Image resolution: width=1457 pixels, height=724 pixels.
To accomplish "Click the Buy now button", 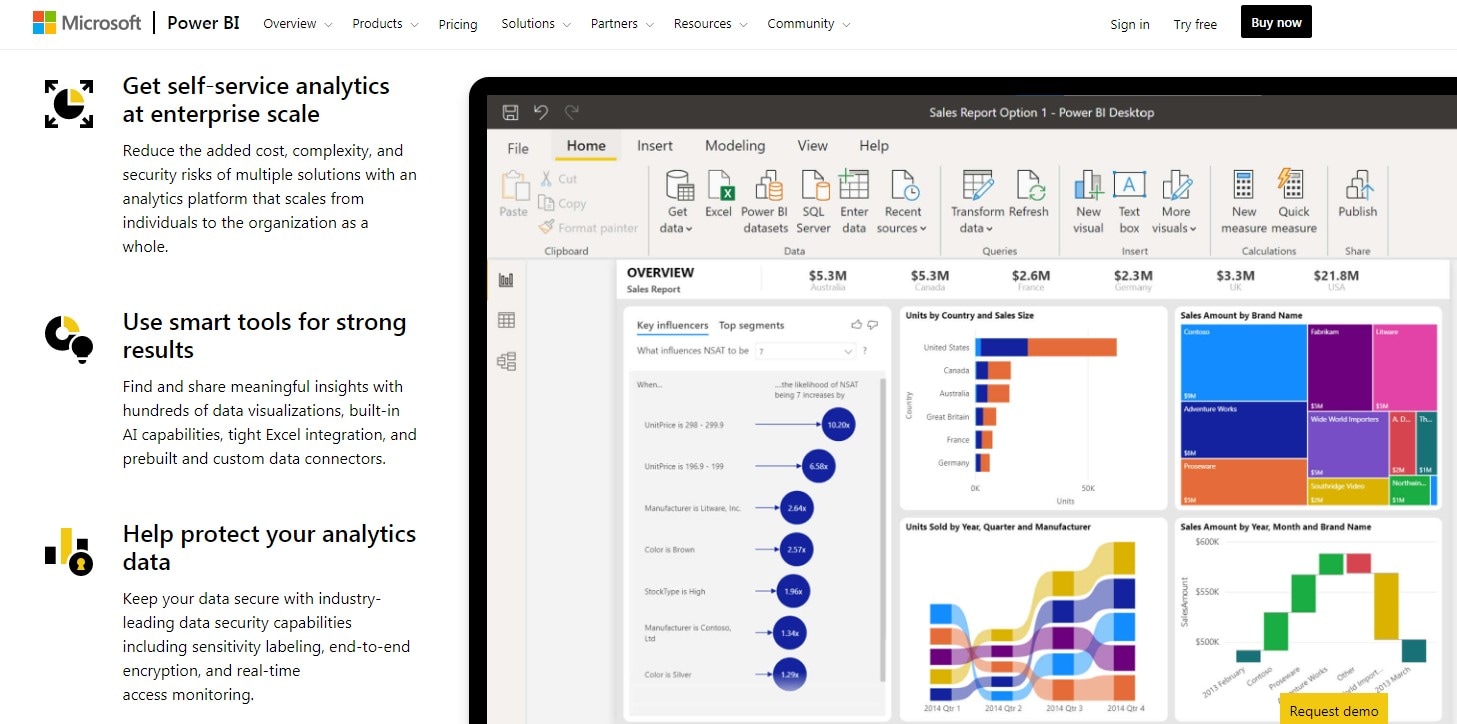I will pos(1276,22).
